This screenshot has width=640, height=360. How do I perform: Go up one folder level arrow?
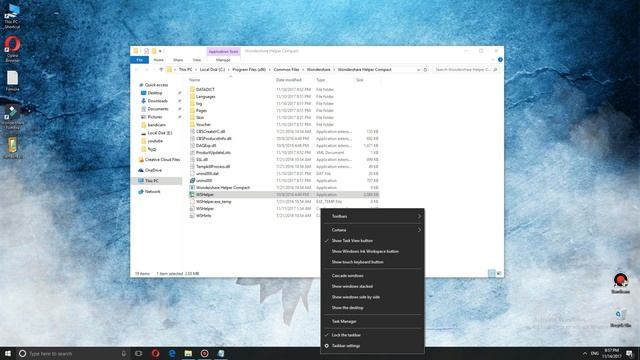click(x=161, y=70)
